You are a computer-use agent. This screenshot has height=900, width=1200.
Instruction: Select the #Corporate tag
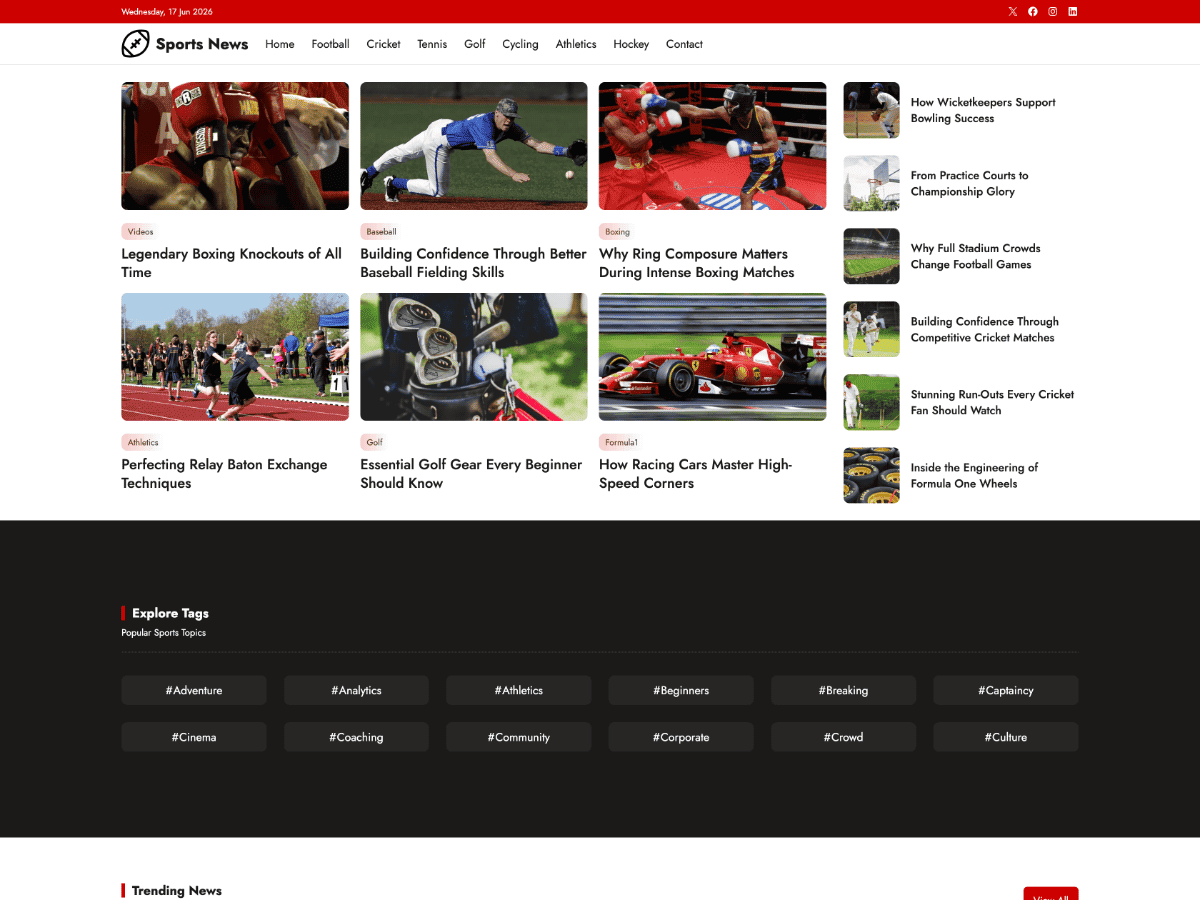pos(681,737)
